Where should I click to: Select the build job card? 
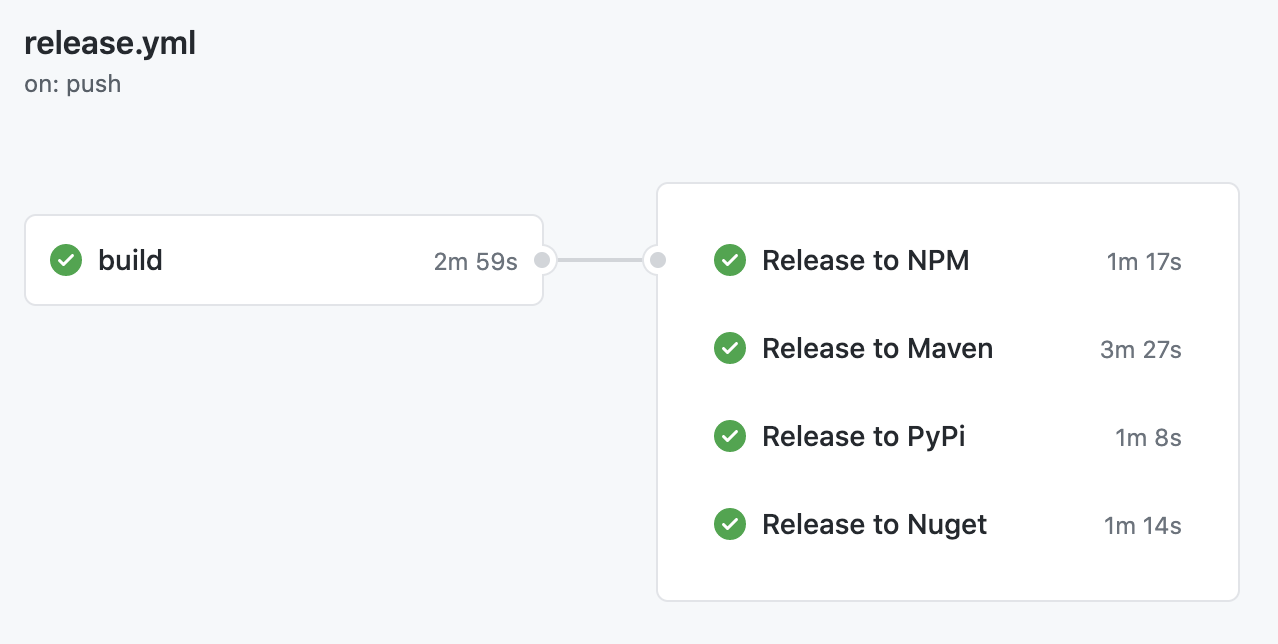point(284,260)
